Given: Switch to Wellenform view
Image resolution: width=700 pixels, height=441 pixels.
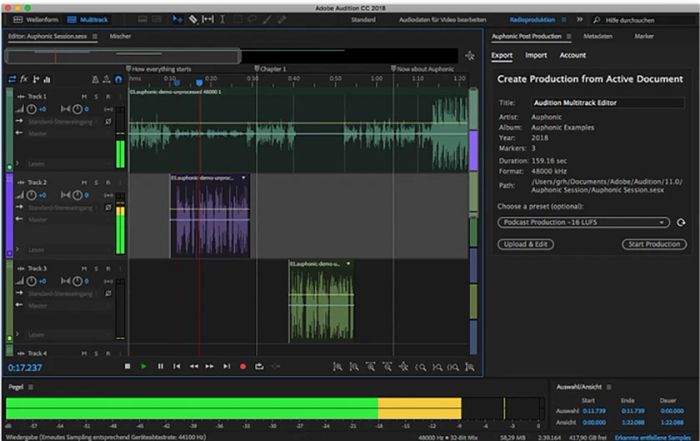Looking at the screenshot, I should 36,20.
